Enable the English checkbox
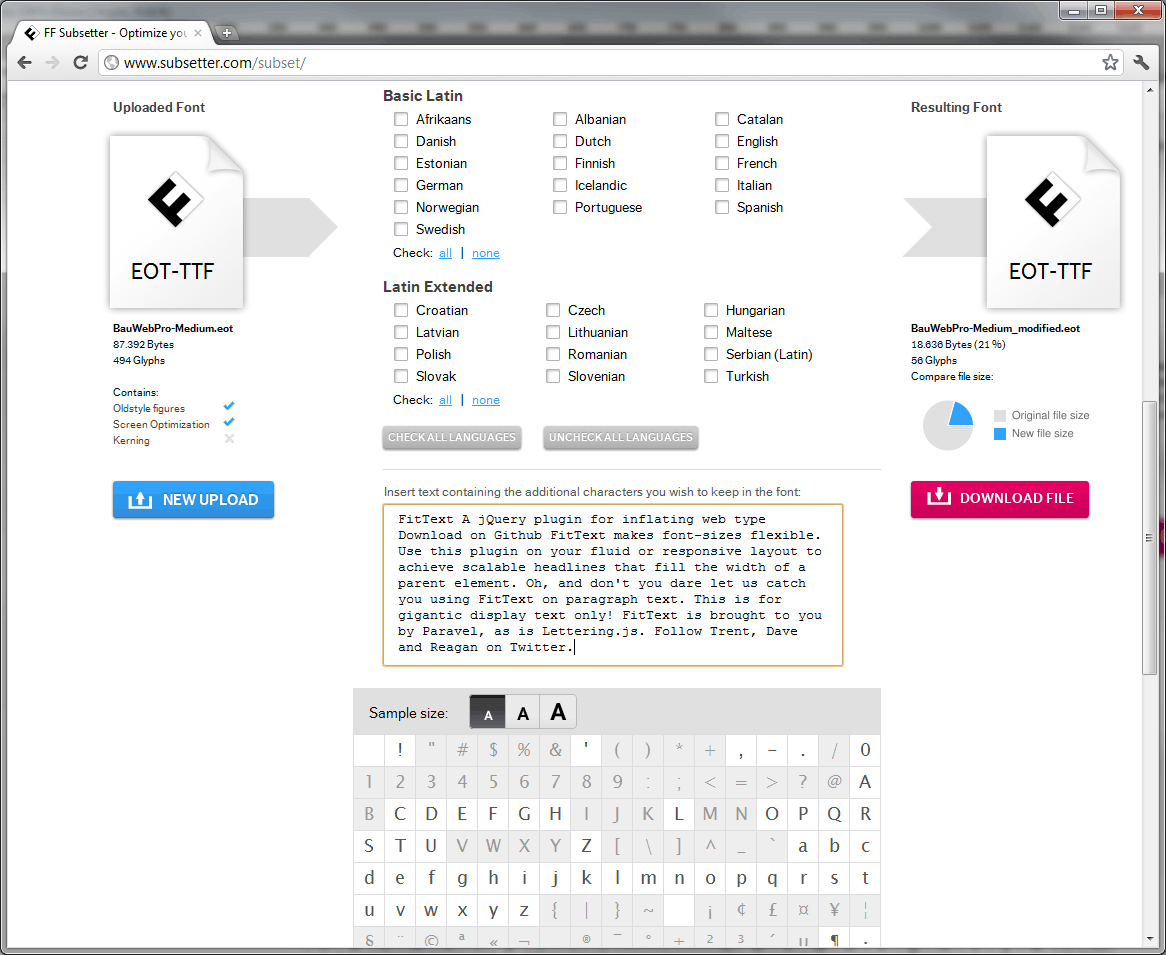This screenshot has width=1166, height=955. pos(722,141)
